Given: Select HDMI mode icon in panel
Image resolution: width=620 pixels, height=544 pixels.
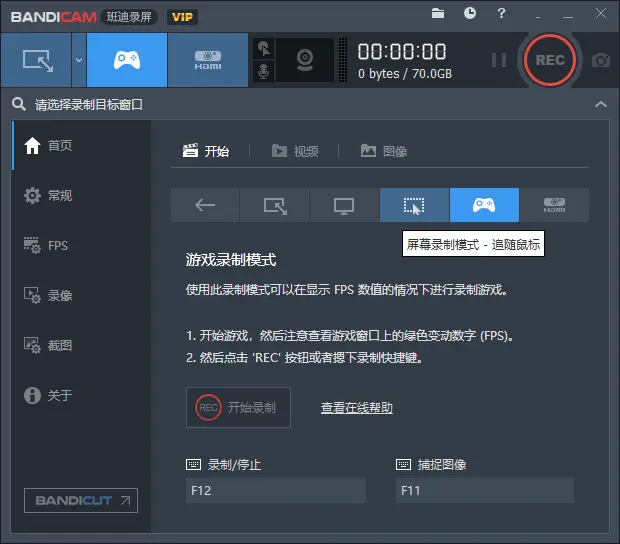Looking at the screenshot, I should click(x=554, y=205).
